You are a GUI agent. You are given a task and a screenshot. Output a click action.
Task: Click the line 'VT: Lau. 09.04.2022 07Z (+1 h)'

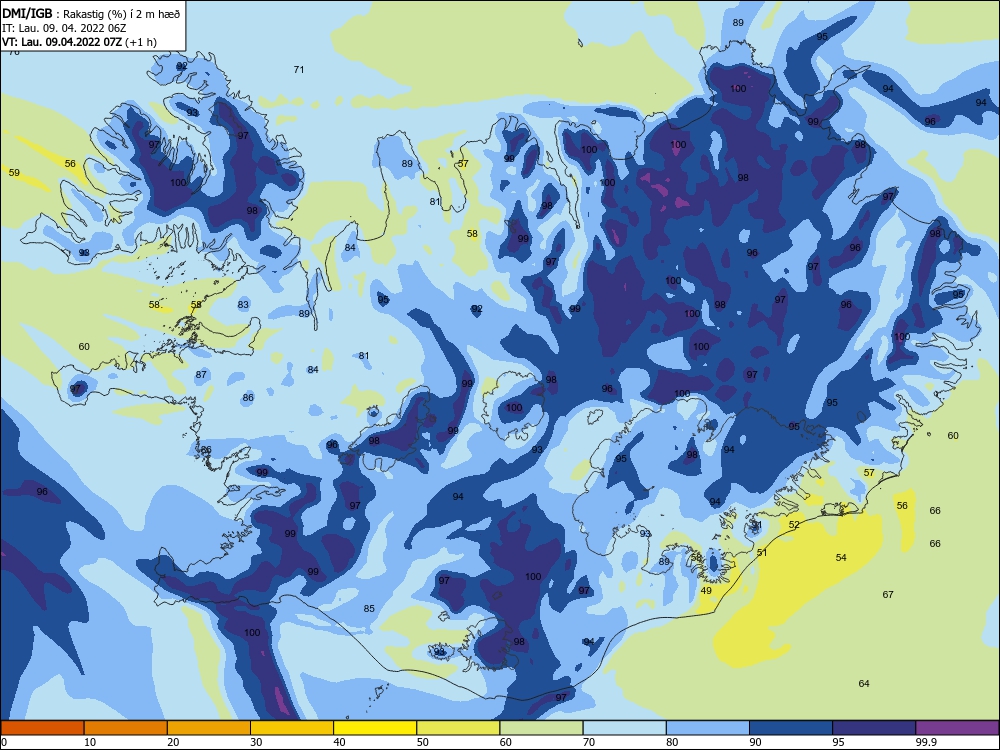(79, 42)
